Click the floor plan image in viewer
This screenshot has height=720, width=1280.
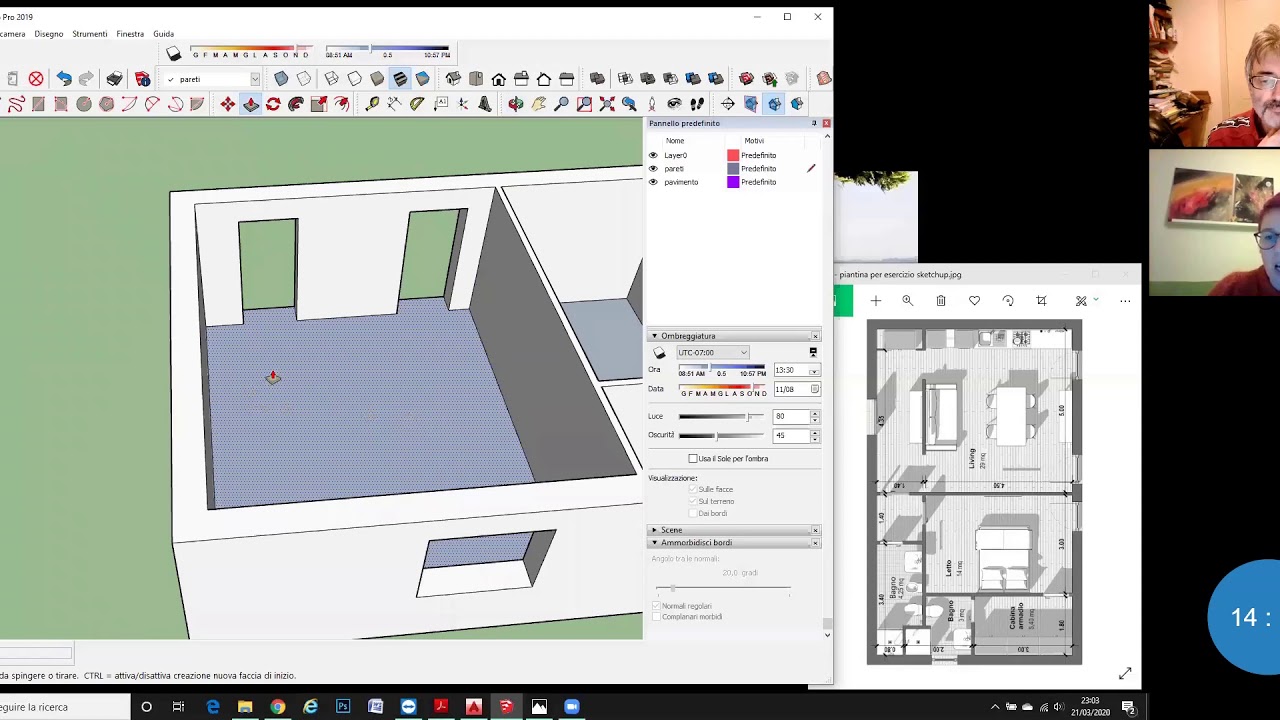pos(974,491)
